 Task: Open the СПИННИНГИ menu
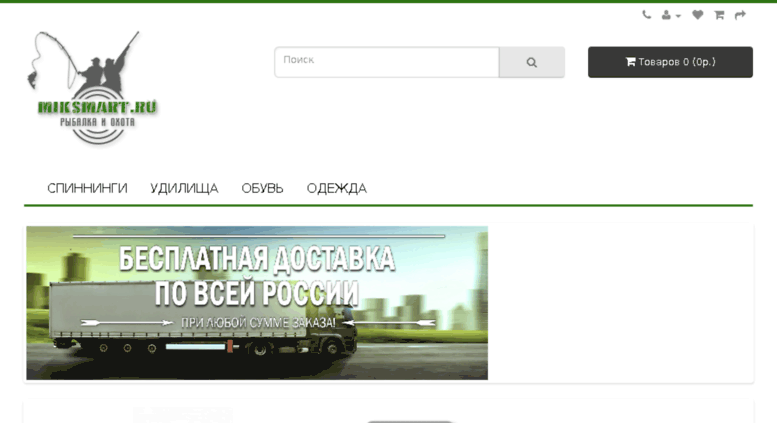87,188
